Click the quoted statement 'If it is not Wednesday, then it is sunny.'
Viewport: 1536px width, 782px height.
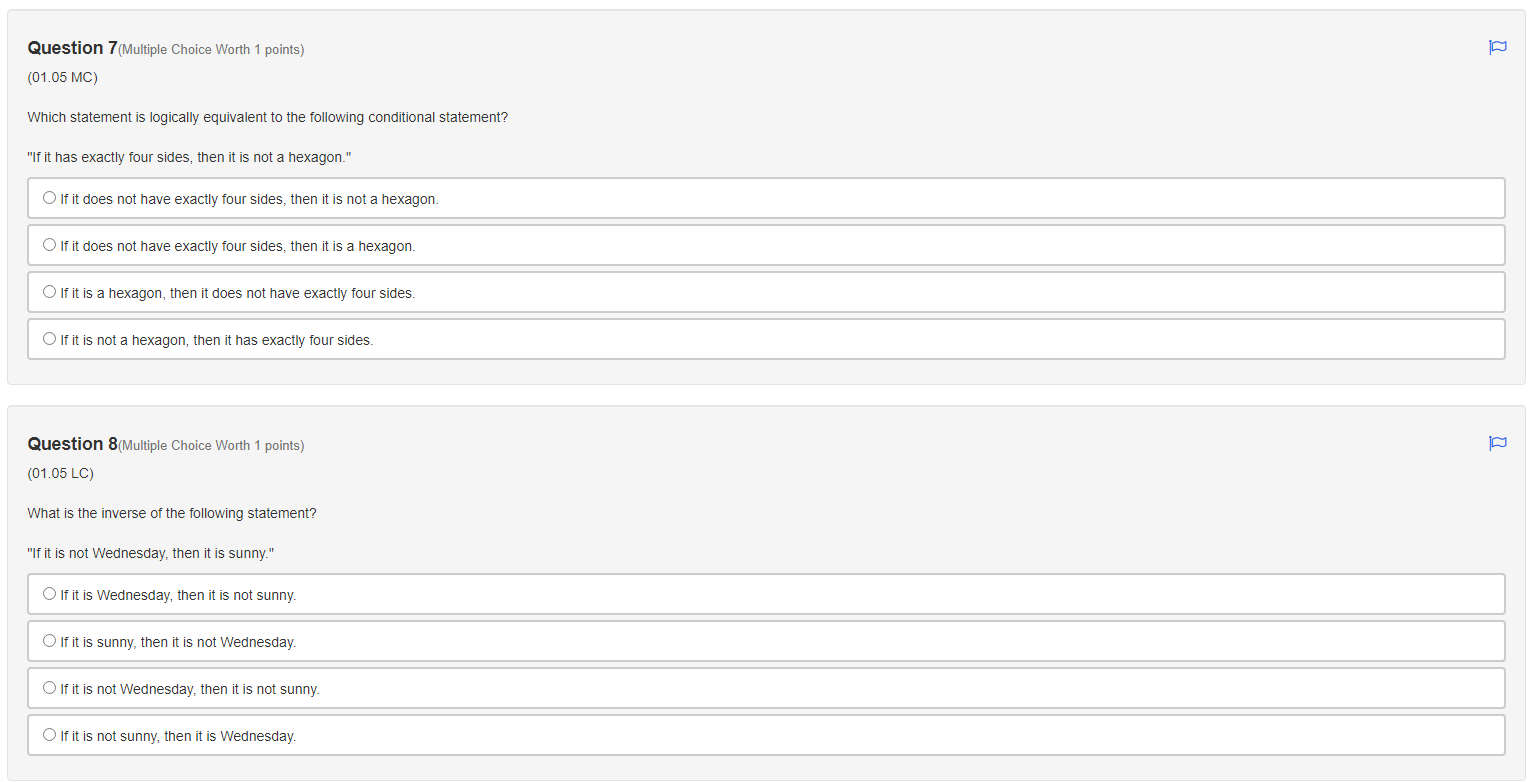[x=151, y=553]
